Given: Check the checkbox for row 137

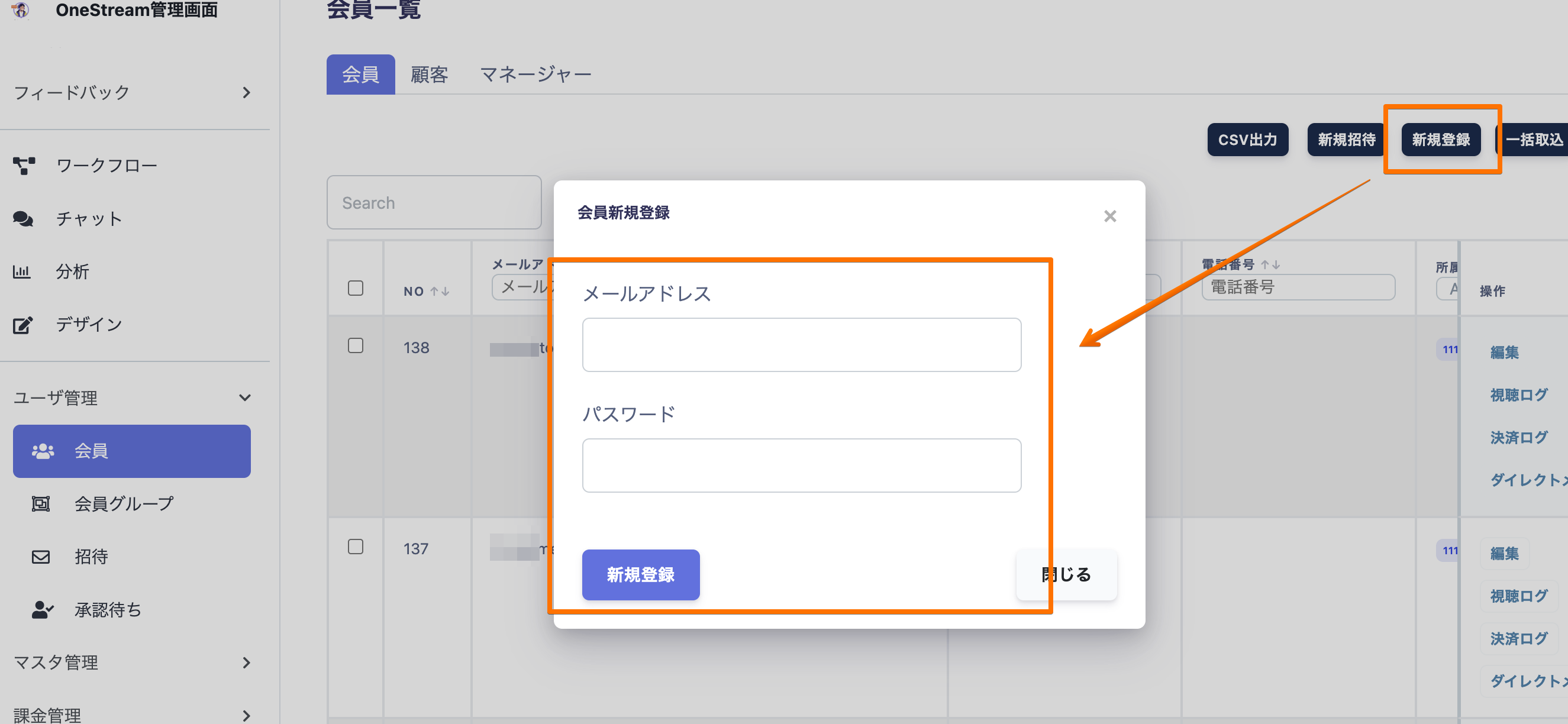Looking at the screenshot, I should [356, 547].
